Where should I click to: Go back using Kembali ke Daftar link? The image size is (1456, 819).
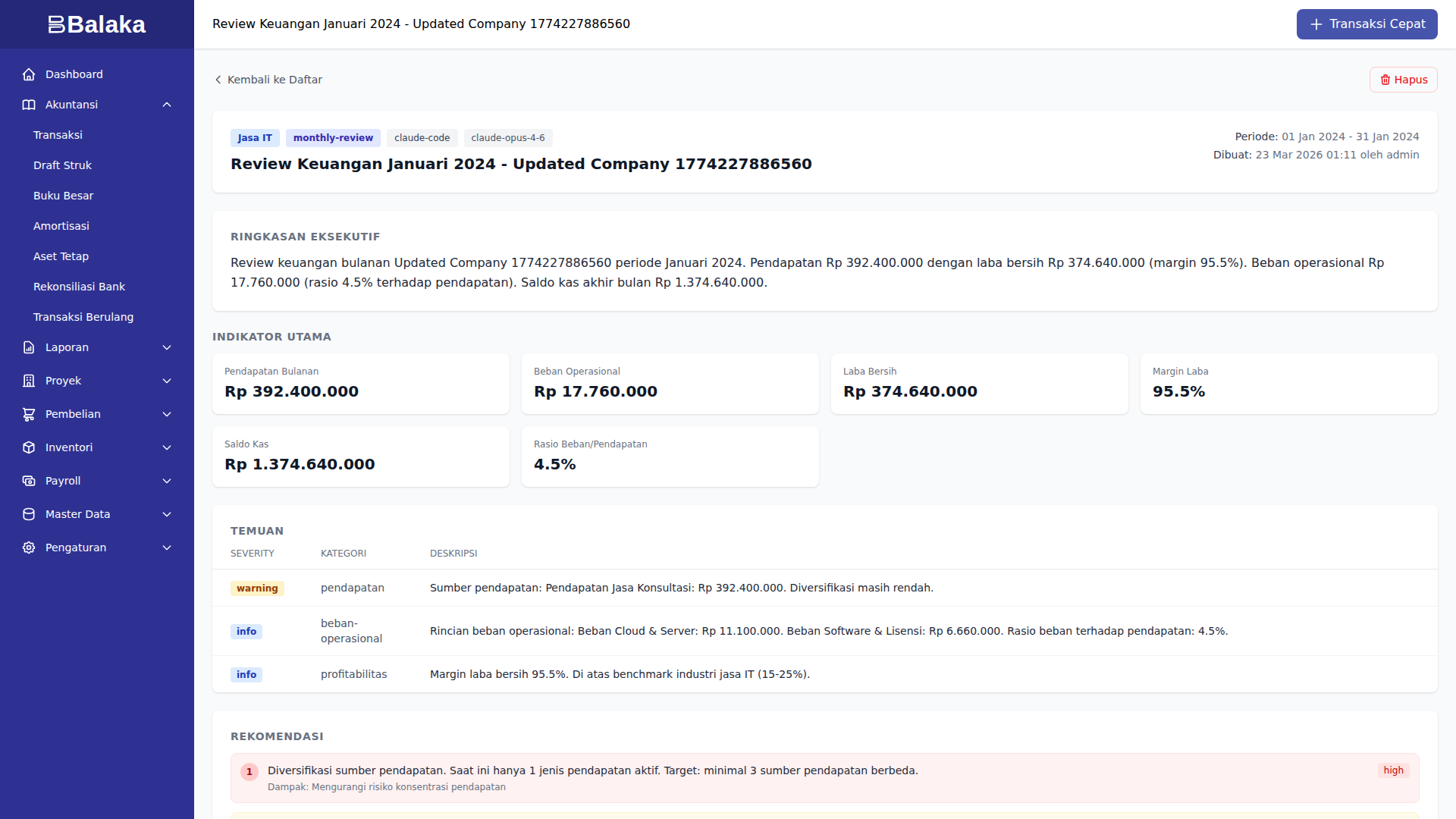point(268,79)
